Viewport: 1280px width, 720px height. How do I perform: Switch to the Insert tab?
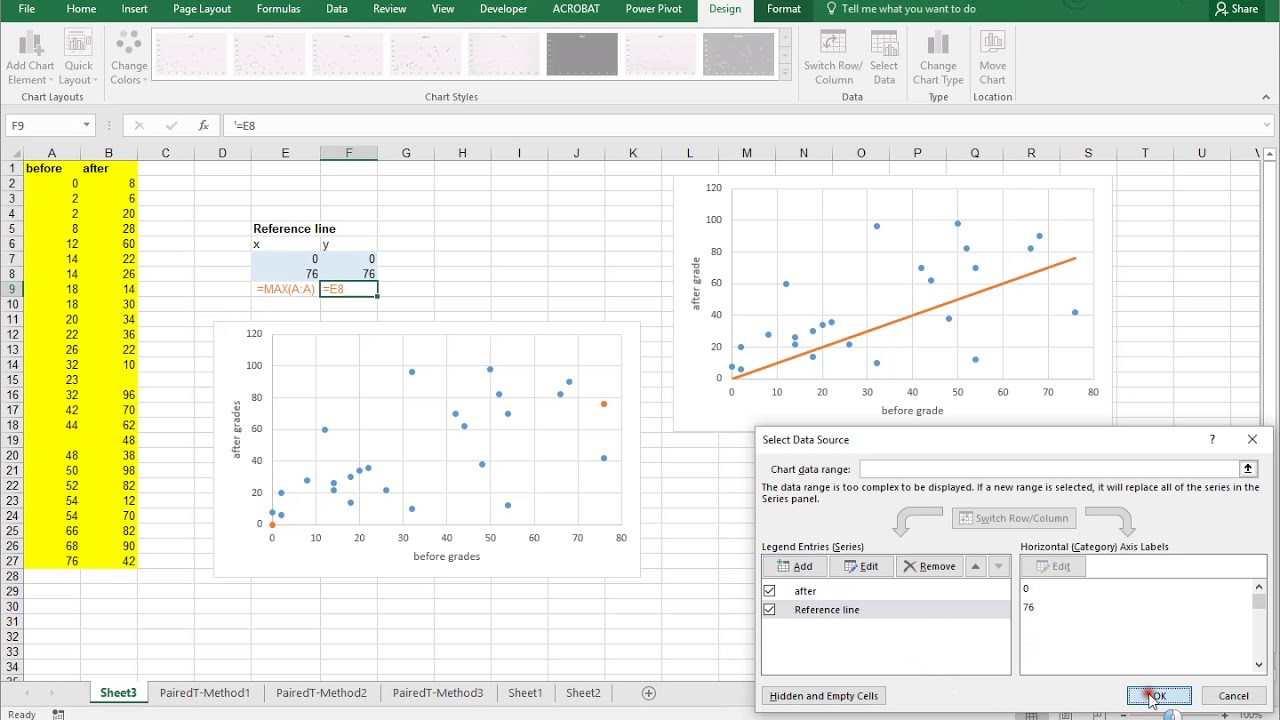tap(135, 9)
